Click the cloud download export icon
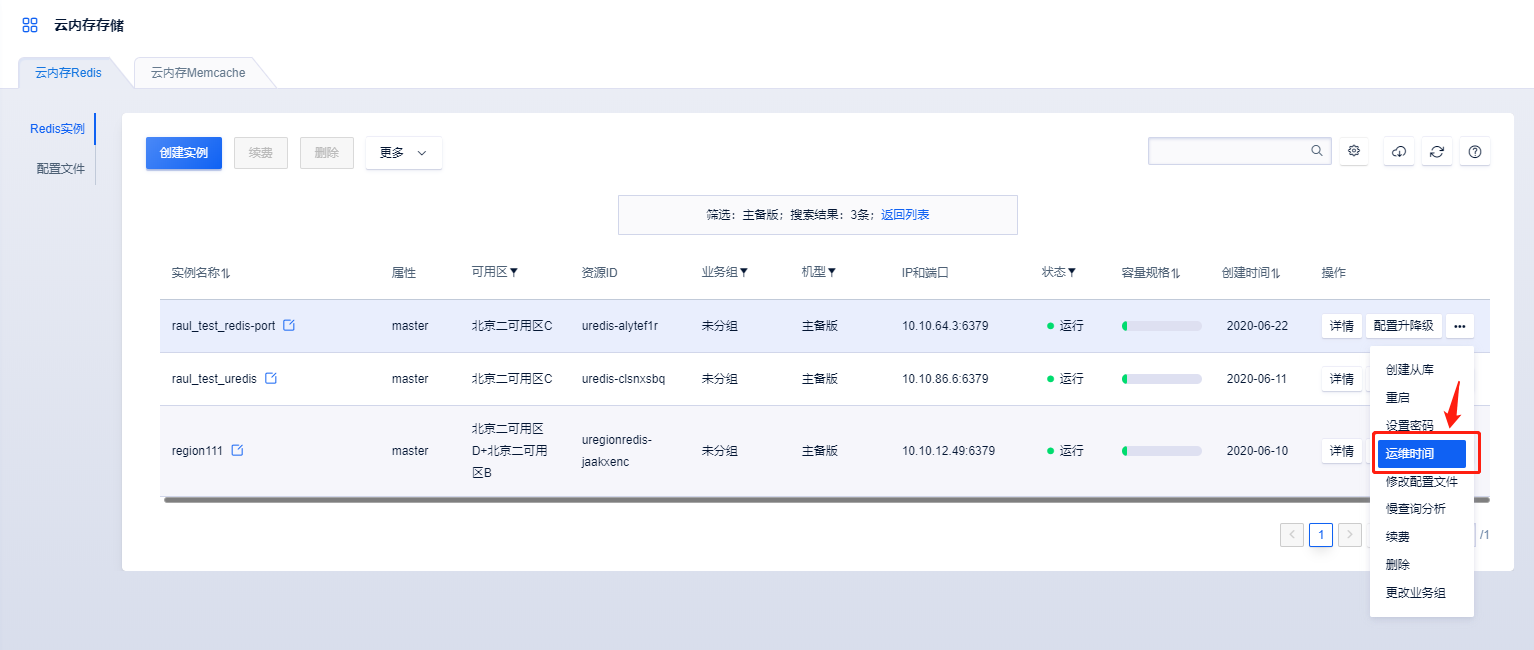Image resolution: width=1534 pixels, height=650 pixels. click(x=1399, y=151)
